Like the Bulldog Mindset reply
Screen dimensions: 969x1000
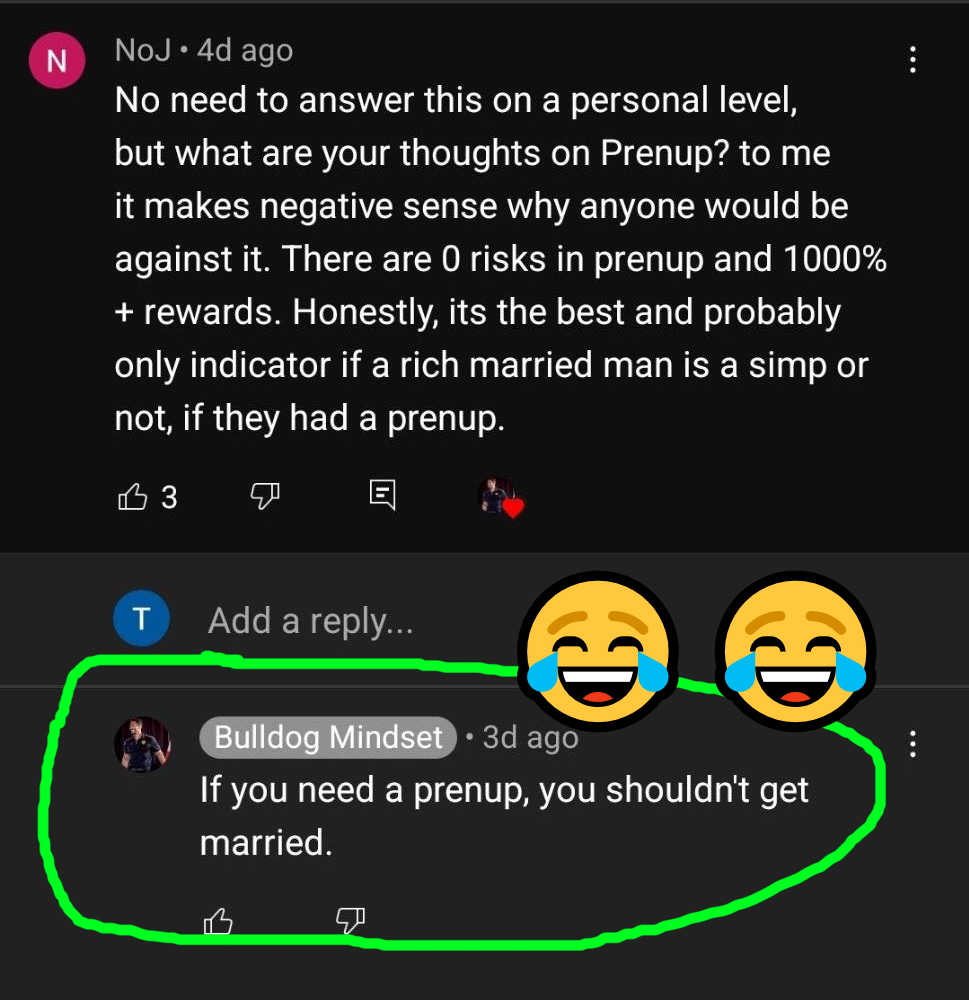pyautogui.click(x=218, y=920)
